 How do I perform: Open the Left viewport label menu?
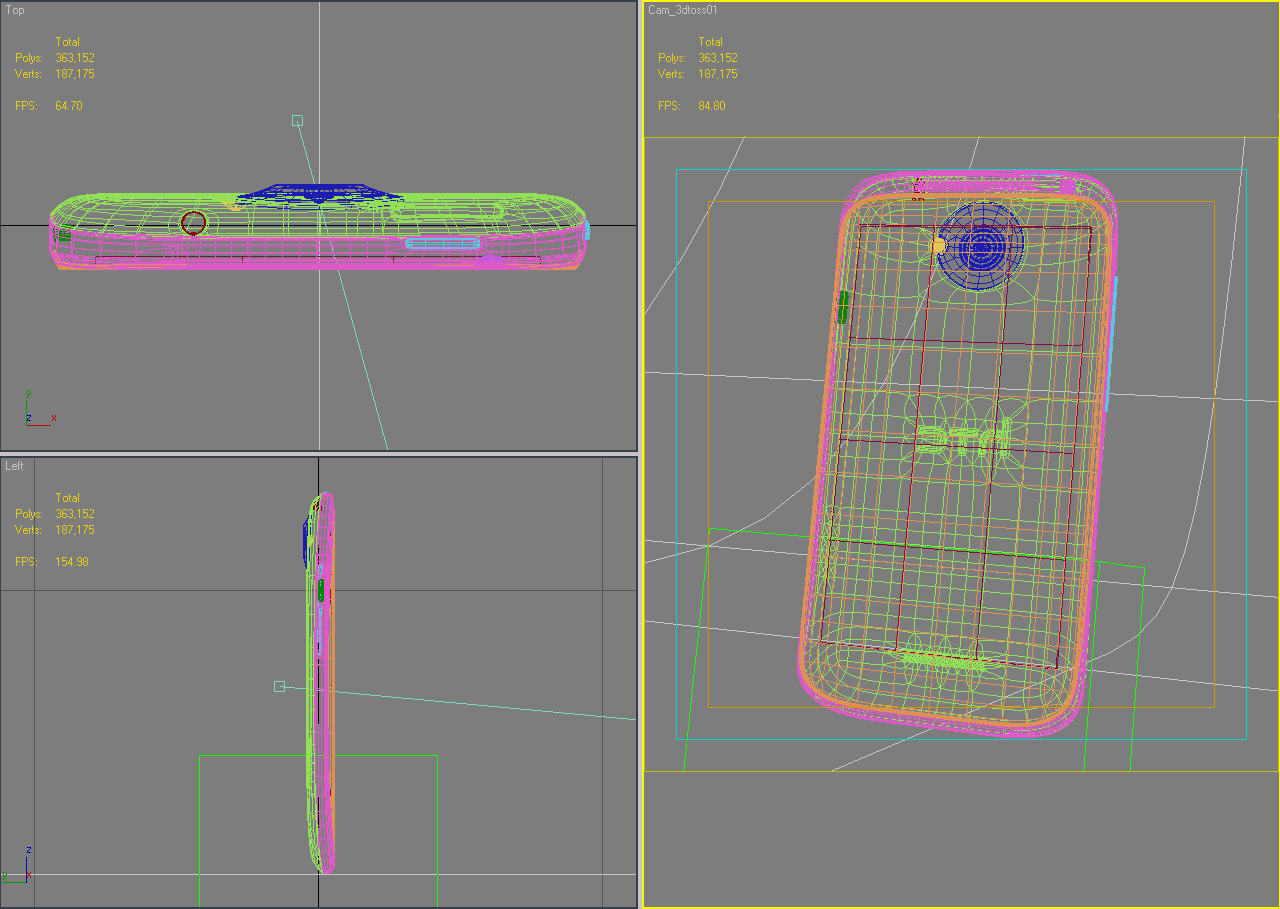pos(14,466)
